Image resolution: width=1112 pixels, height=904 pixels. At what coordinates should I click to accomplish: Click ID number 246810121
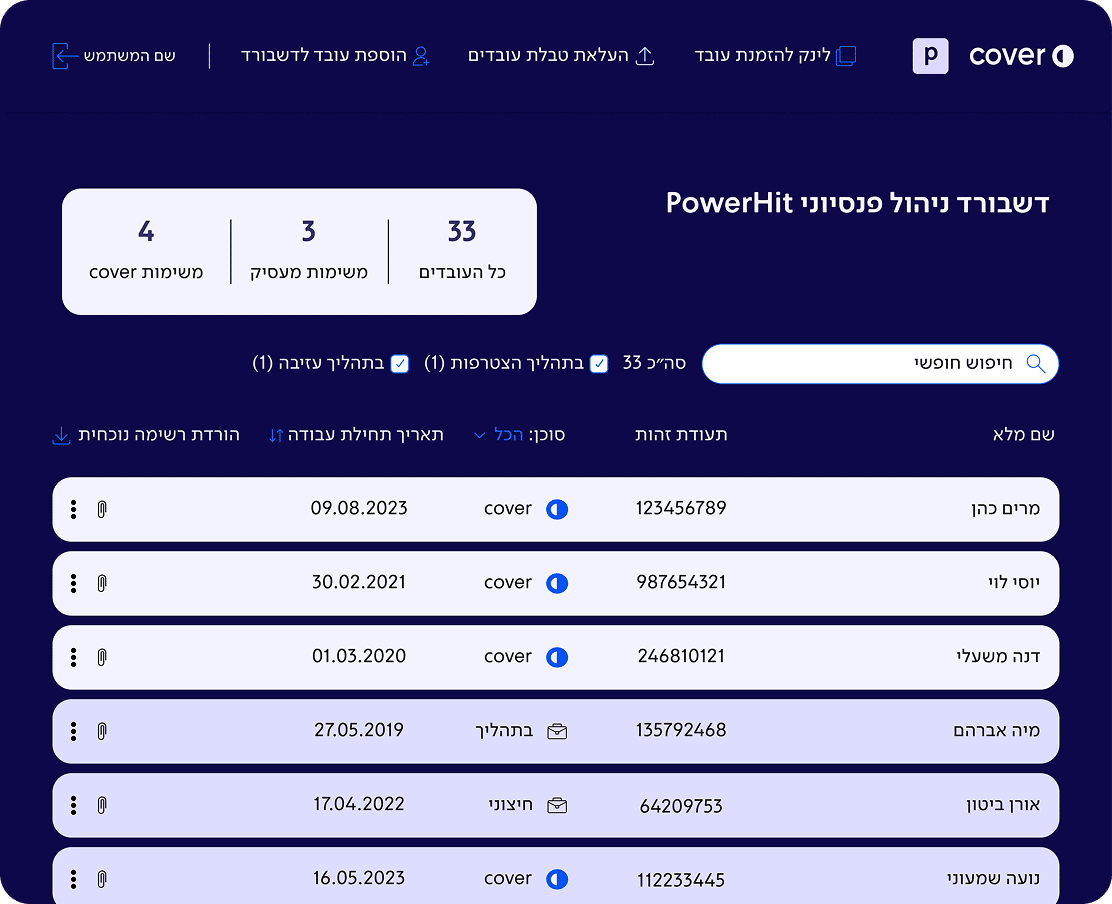click(682, 657)
